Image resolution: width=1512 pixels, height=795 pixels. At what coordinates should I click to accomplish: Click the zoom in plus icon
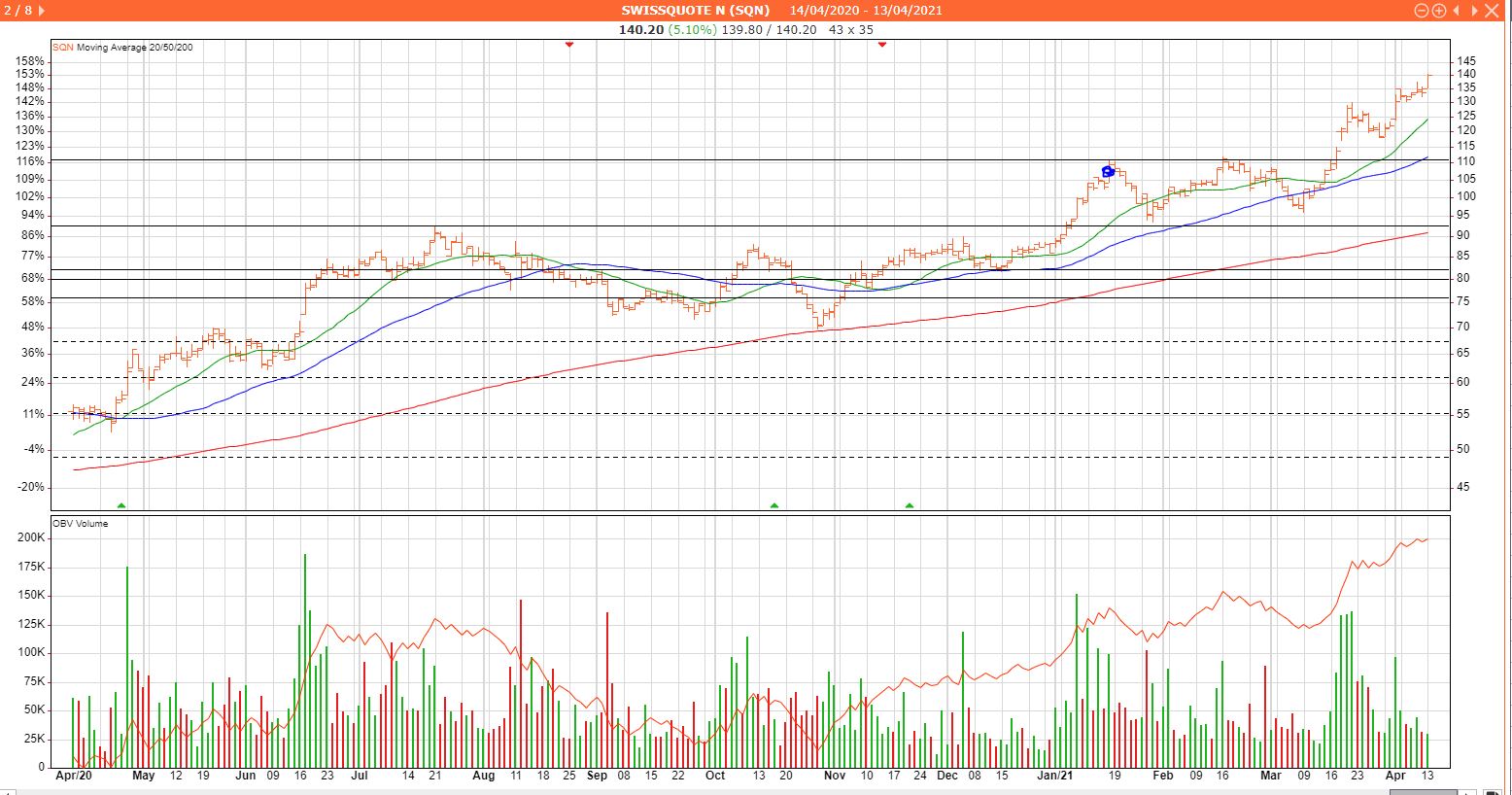pos(1438,11)
